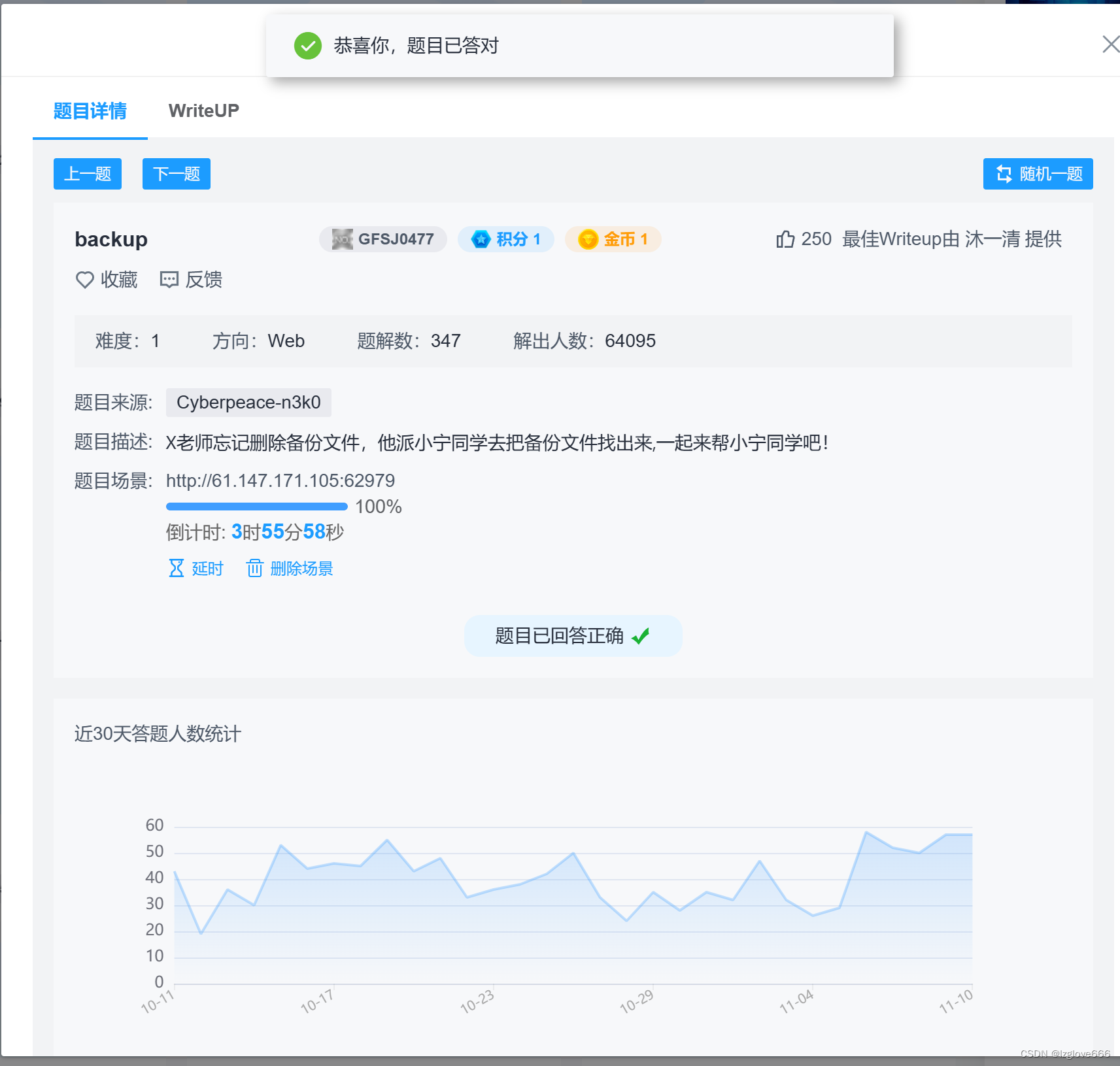The height and width of the screenshot is (1066, 1120).
Task: Click the green success checkmark in notification
Action: pos(307,46)
